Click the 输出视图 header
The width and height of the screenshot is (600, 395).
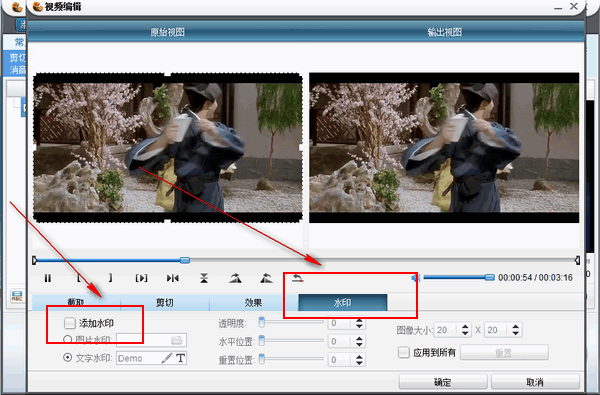[445, 32]
